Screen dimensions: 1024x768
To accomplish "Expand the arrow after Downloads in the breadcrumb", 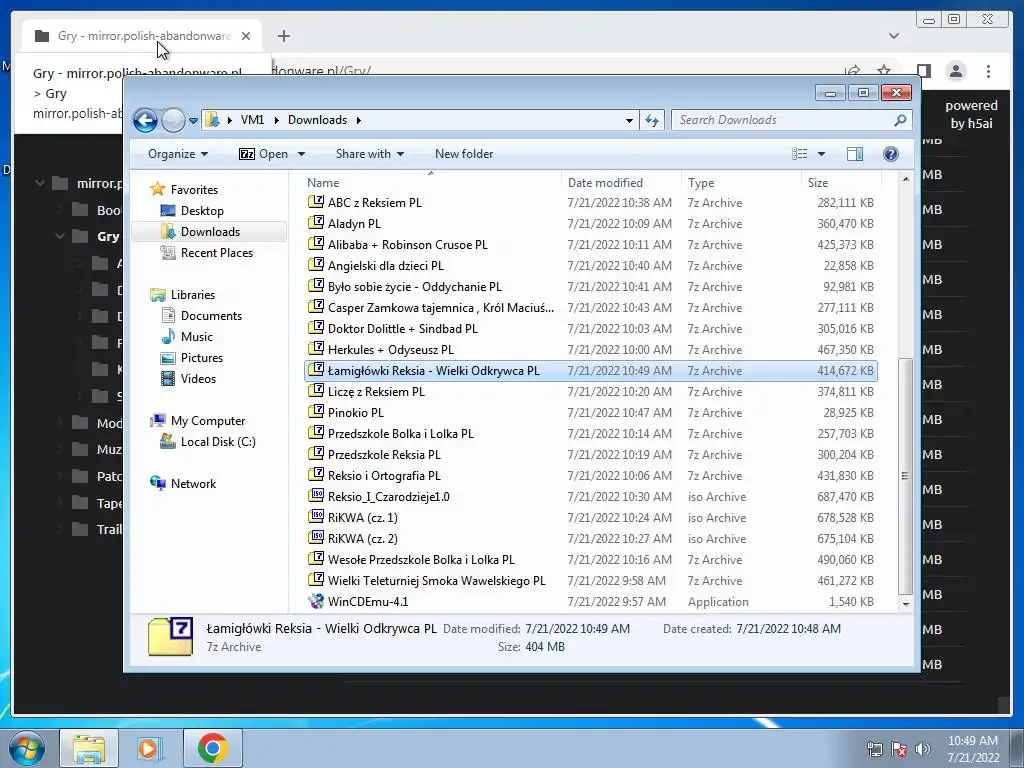I will [359, 120].
